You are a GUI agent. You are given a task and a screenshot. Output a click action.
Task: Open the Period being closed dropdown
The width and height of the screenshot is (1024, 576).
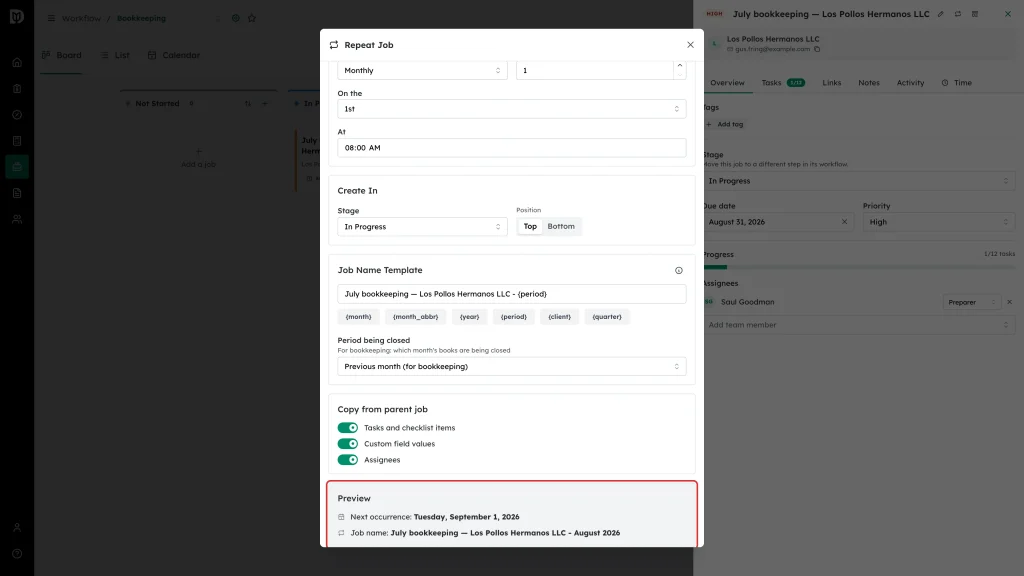coord(511,366)
